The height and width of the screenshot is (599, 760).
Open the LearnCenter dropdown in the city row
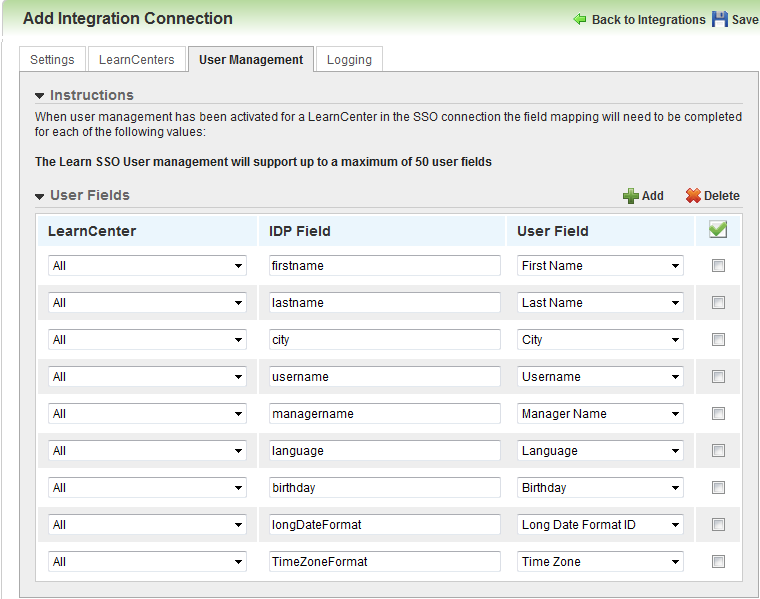[x=147, y=340]
